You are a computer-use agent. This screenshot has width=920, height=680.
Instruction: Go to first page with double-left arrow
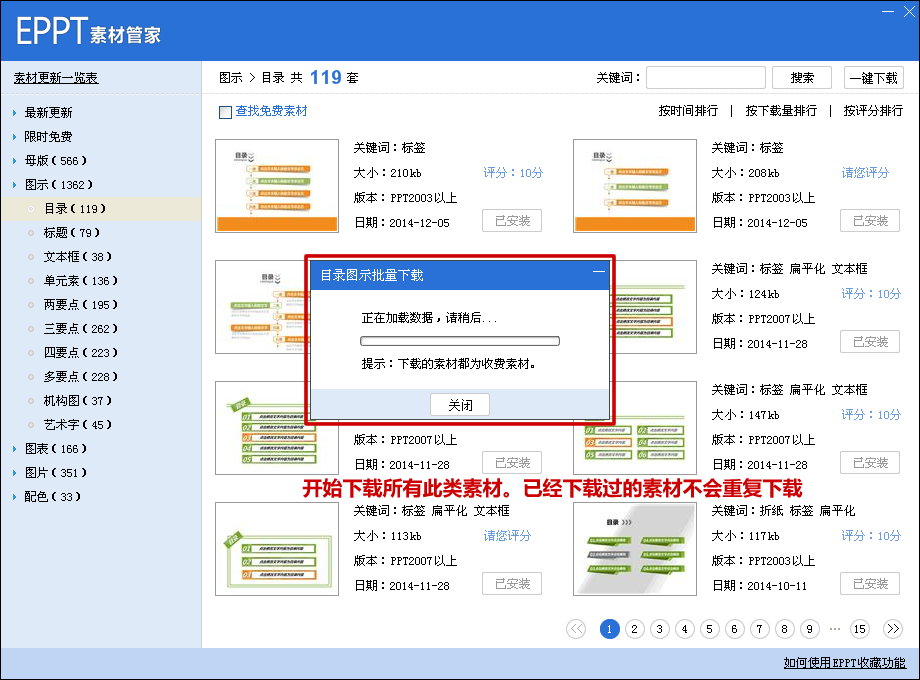[x=576, y=629]
